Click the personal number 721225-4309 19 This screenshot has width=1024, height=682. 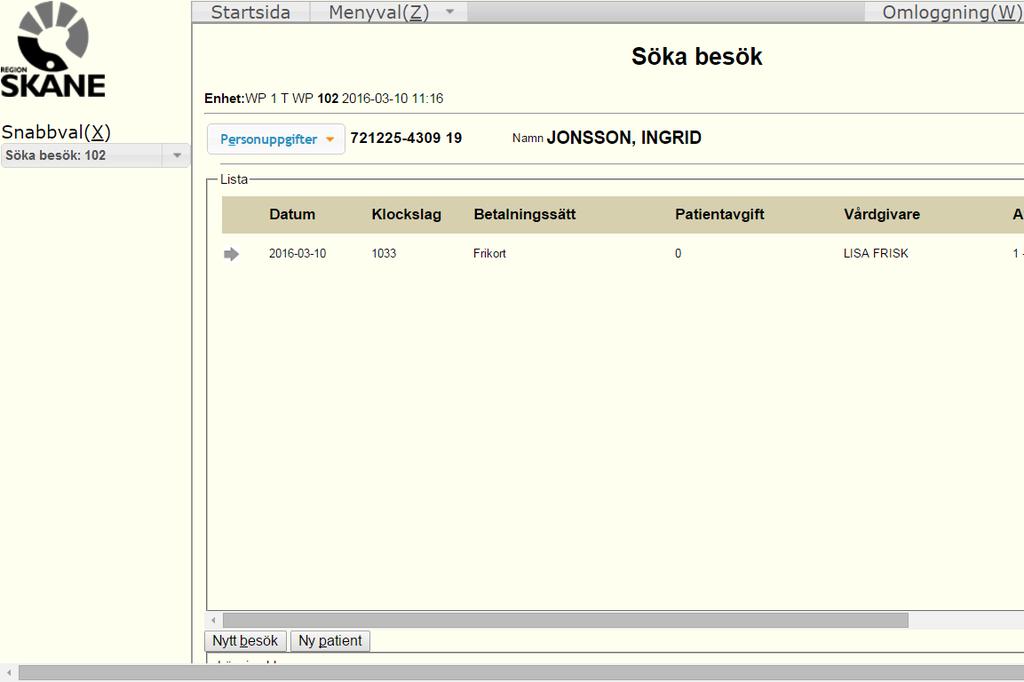(x=406, y=138)
